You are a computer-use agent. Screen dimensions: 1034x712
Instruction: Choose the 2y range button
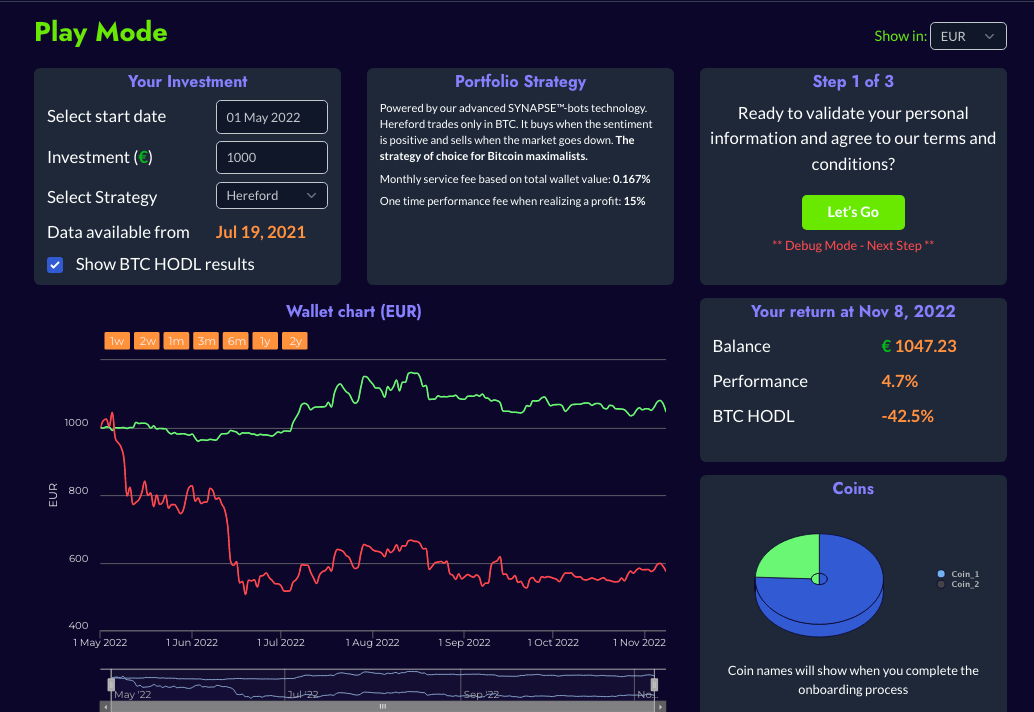(295, 341)
